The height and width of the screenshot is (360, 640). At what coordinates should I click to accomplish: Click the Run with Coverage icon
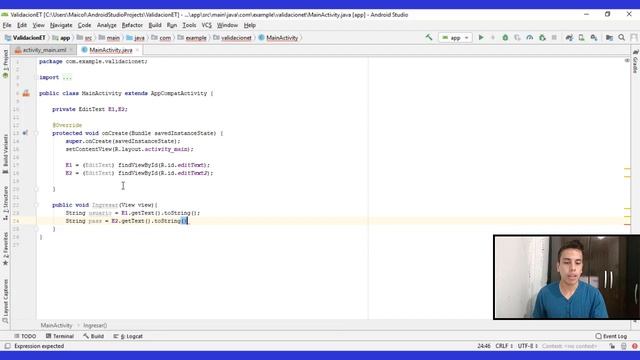[517, 38]
